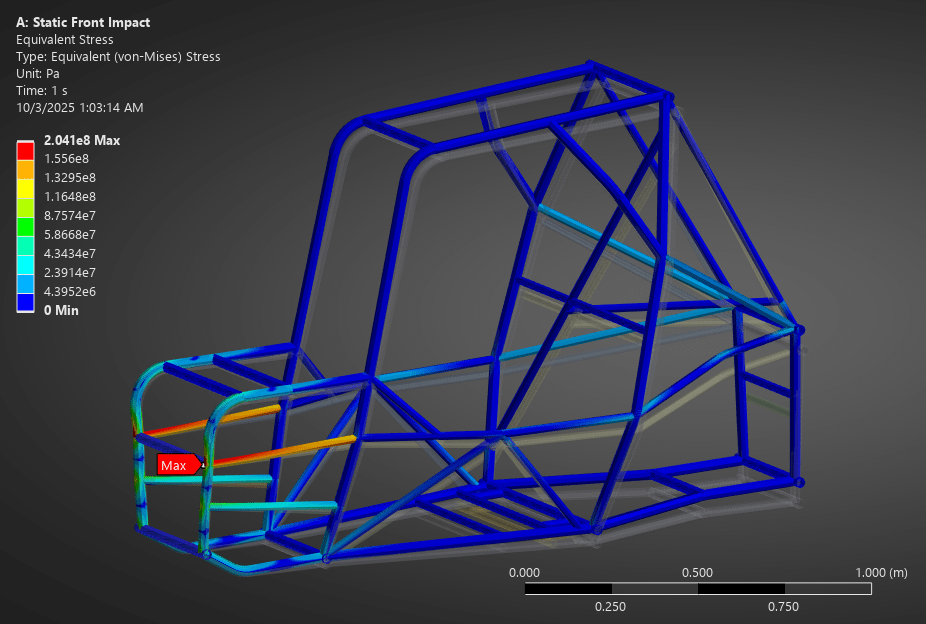926x624 pixels.
Task: Click the 'A: Static Front Impact' title
Action: point(84,22)
